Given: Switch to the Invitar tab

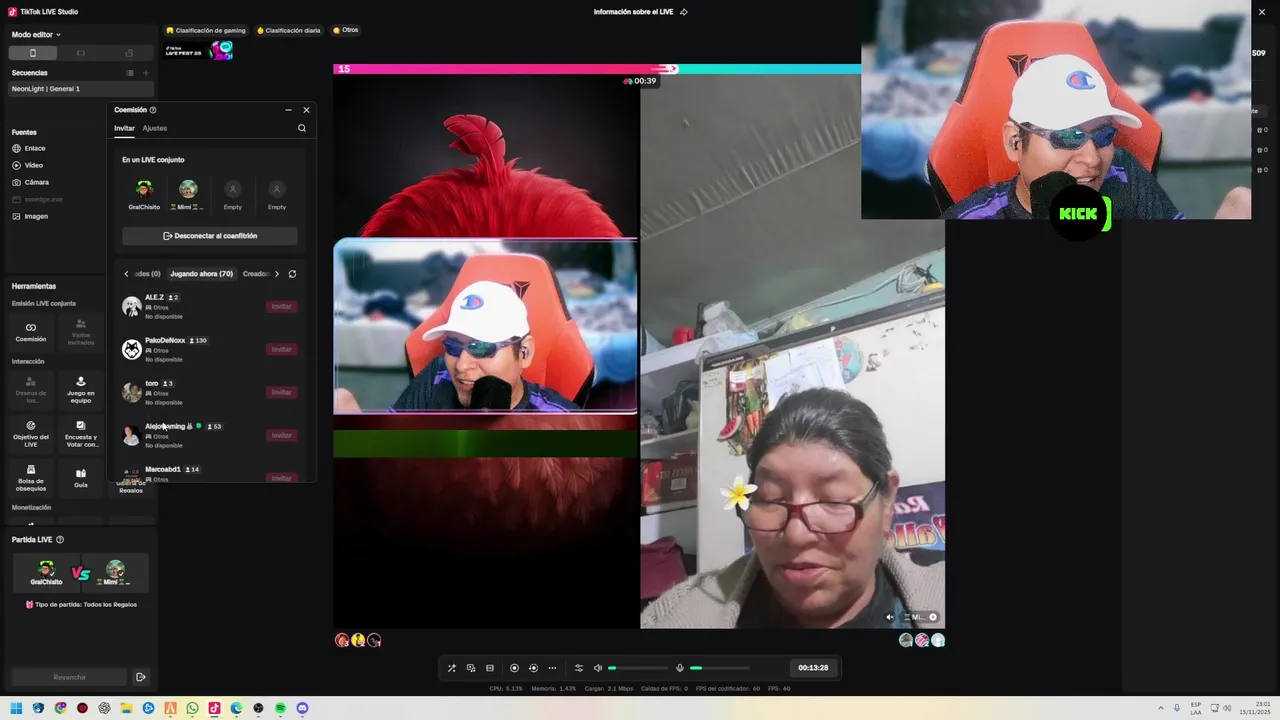Looking at the screenshot, I should click(124, 128).
